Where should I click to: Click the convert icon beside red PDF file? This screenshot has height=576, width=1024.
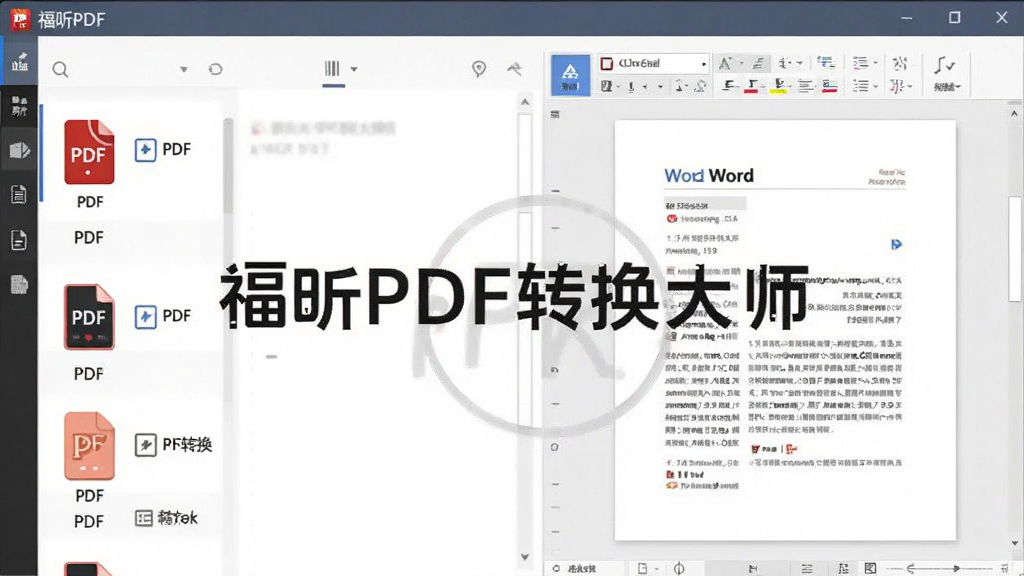click(145, 150)
